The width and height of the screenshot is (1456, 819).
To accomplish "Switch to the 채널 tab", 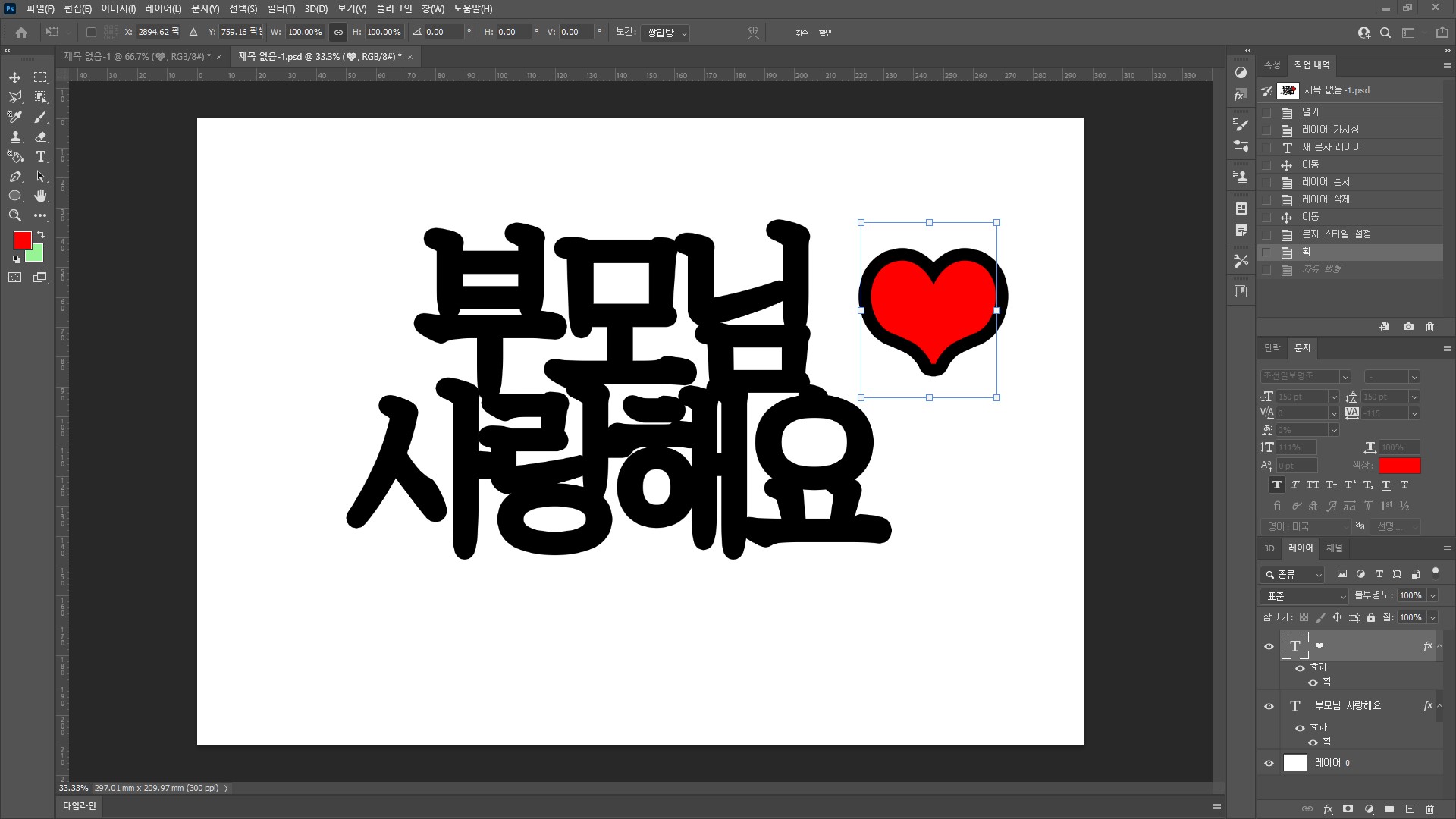I will click(1334, 548).
